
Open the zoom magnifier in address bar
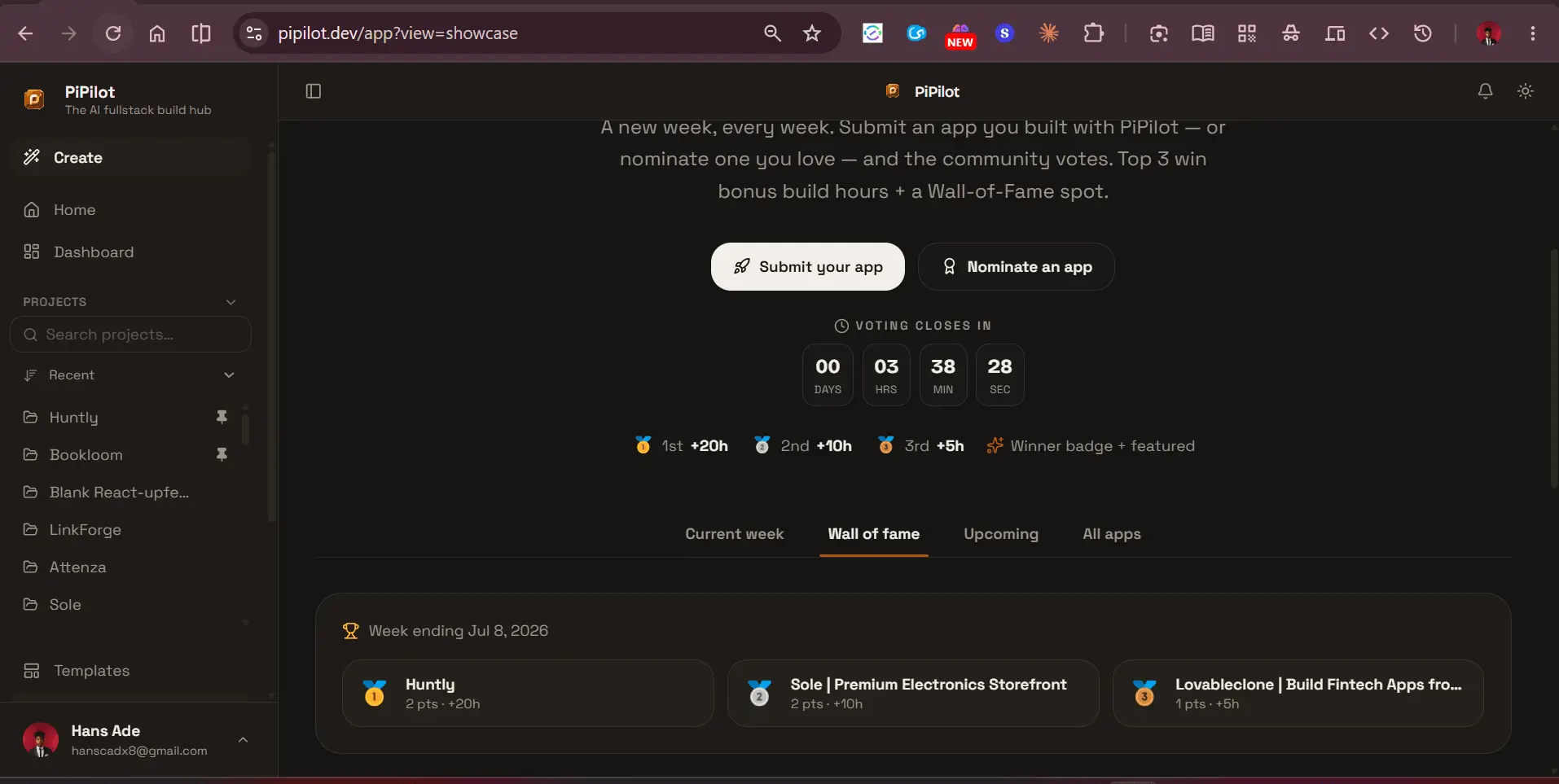pos(772,33)
